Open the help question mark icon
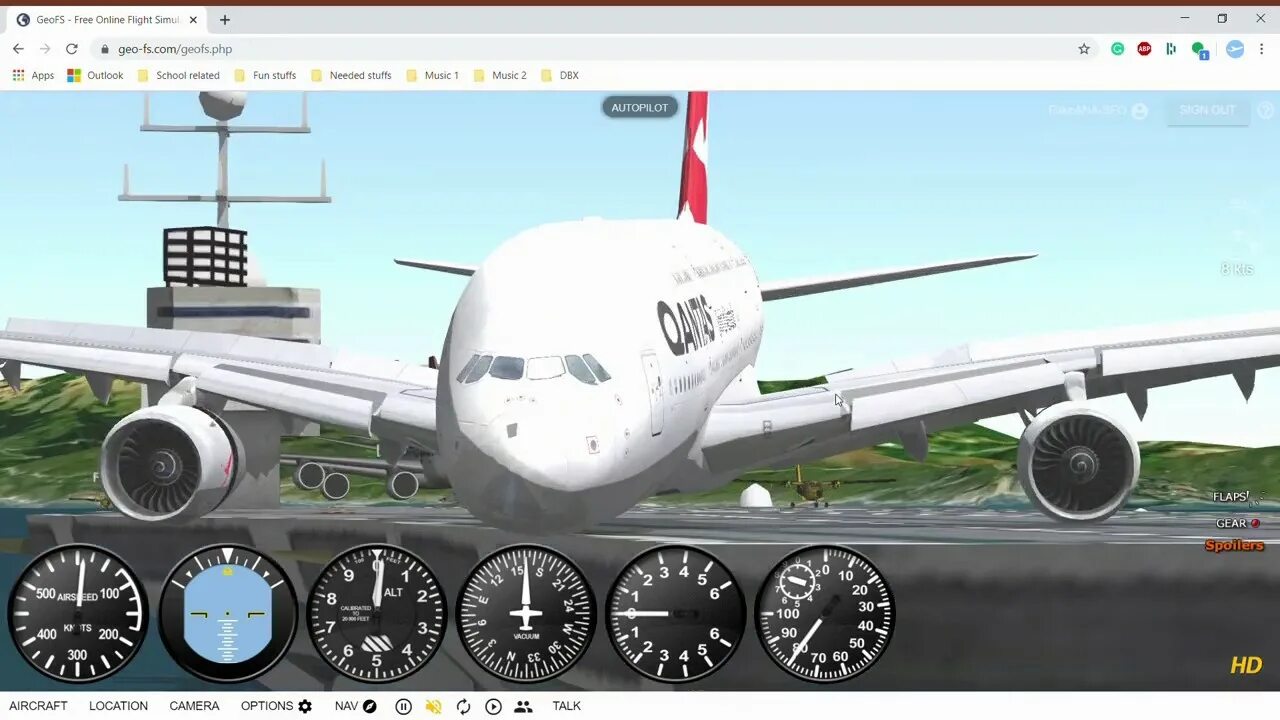Viewport: 1280px width, 720px height. pos(1265,111)
